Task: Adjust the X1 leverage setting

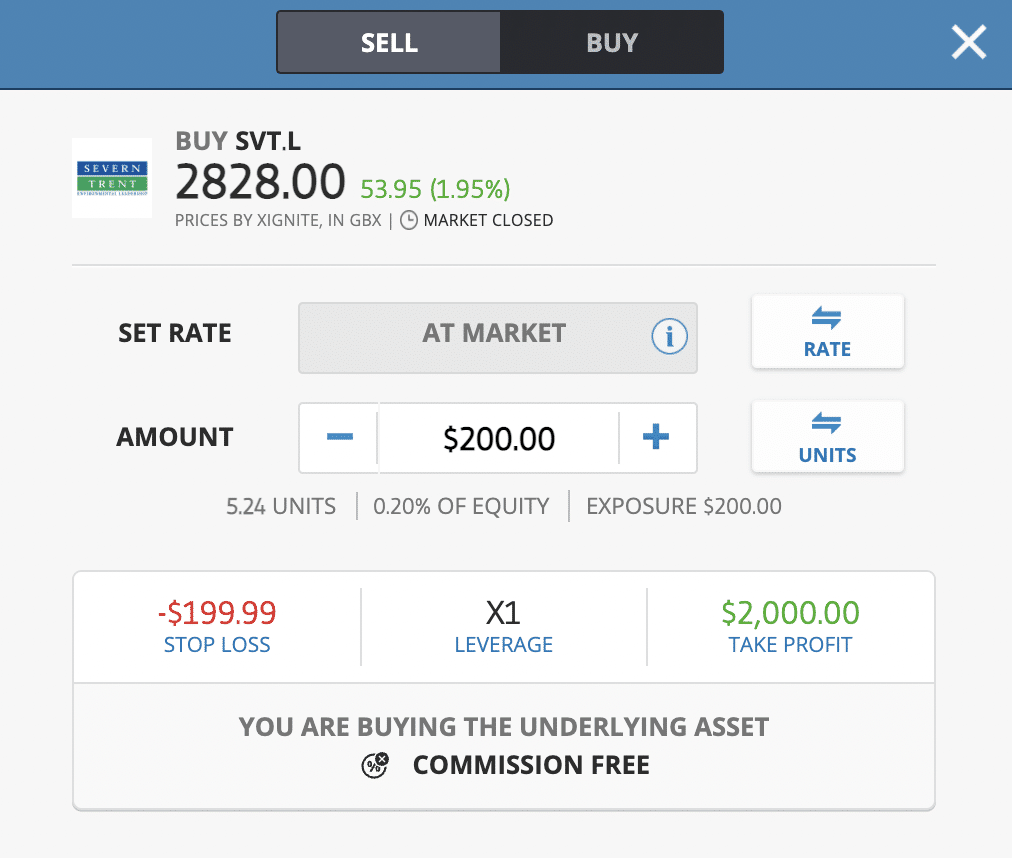Action: pyautogui.click(x=503, y=626)
